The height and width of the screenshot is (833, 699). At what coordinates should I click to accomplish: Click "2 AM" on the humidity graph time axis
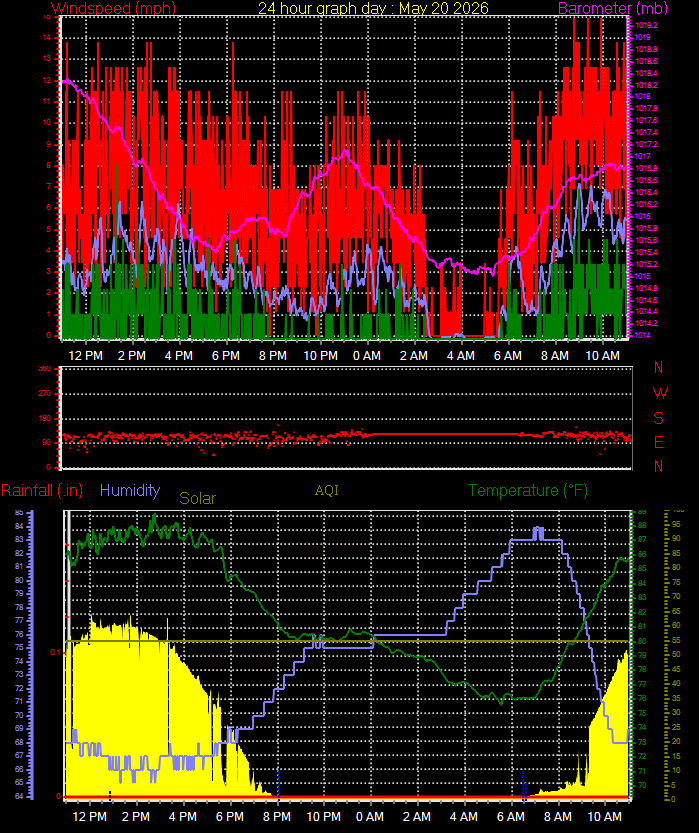tap(417, 817)
